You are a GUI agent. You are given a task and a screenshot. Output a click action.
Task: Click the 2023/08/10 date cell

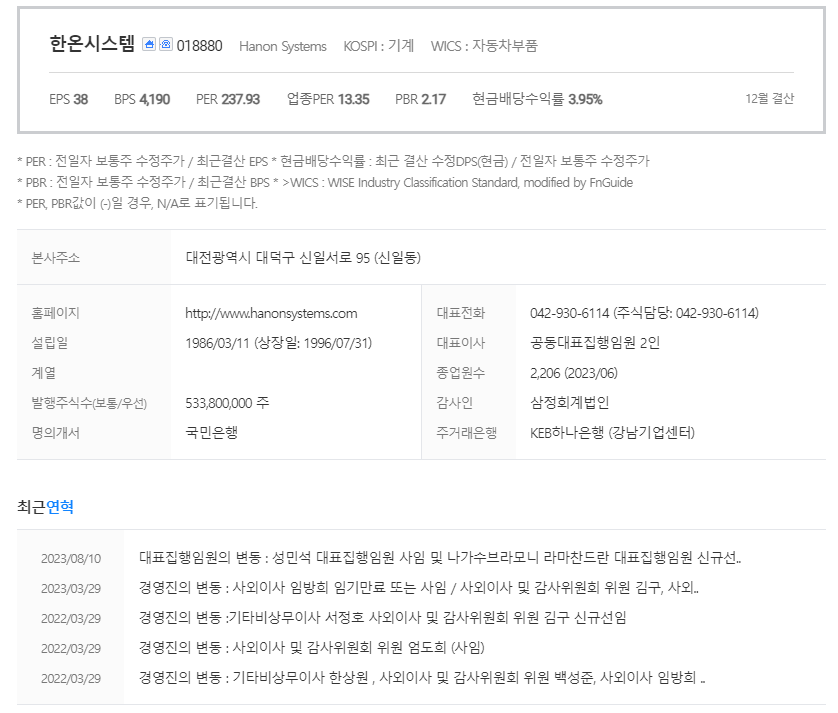click(71, 559)
